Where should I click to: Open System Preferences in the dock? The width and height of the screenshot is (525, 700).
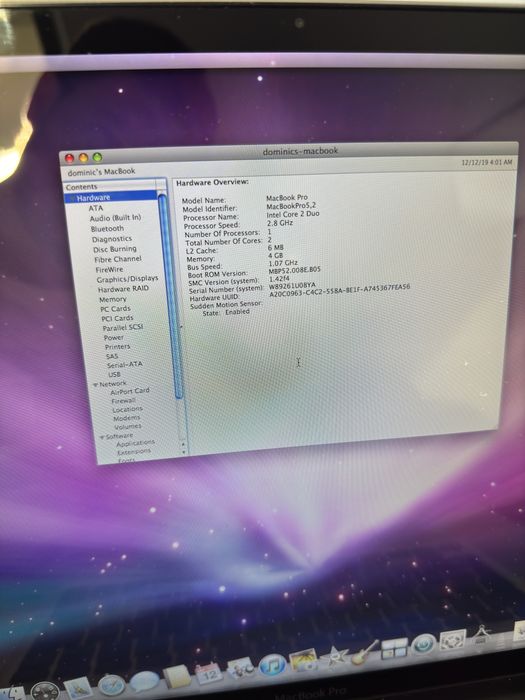(453, 640)
